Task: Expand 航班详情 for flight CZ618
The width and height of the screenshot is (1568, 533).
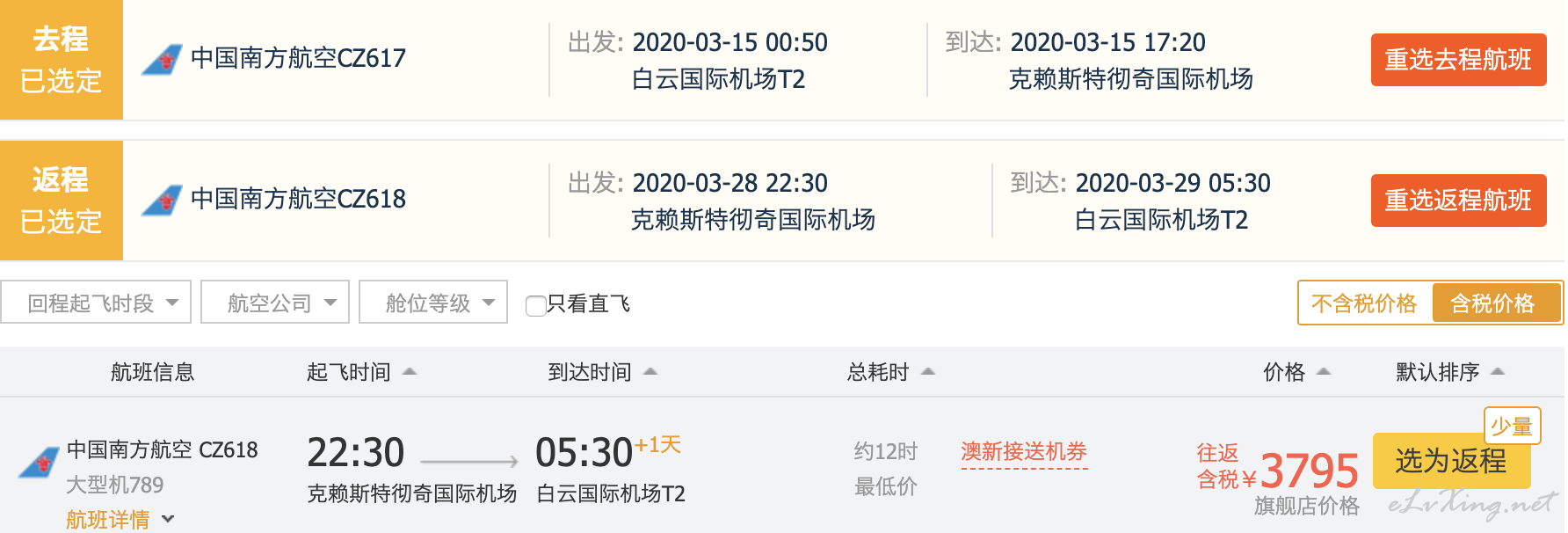Action: [120, 520]
